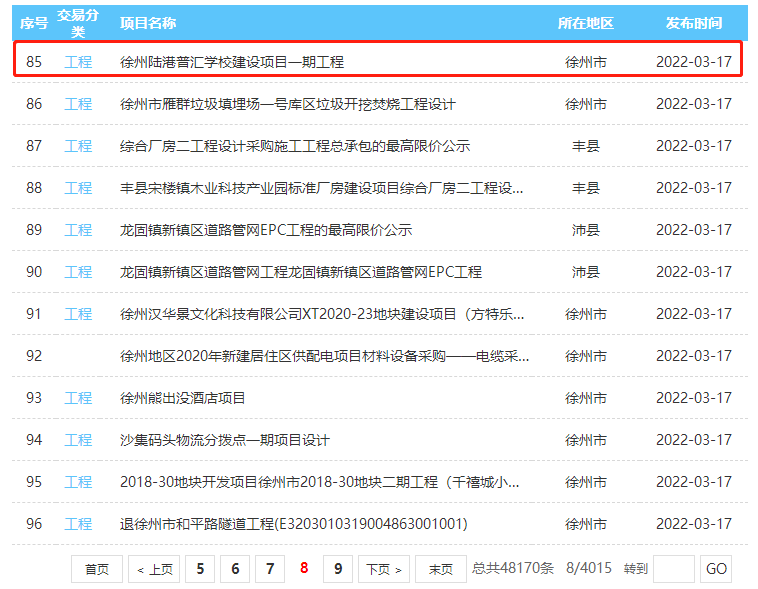Click 工程 category in row 95
Screen dimensions: 758x589
coord(78,483)
